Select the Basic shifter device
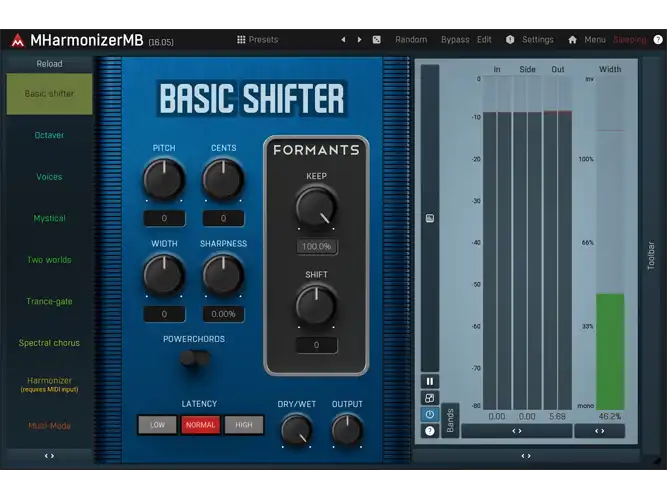The width and height of the screenshot is (667, 500). (x=49, y=94)
